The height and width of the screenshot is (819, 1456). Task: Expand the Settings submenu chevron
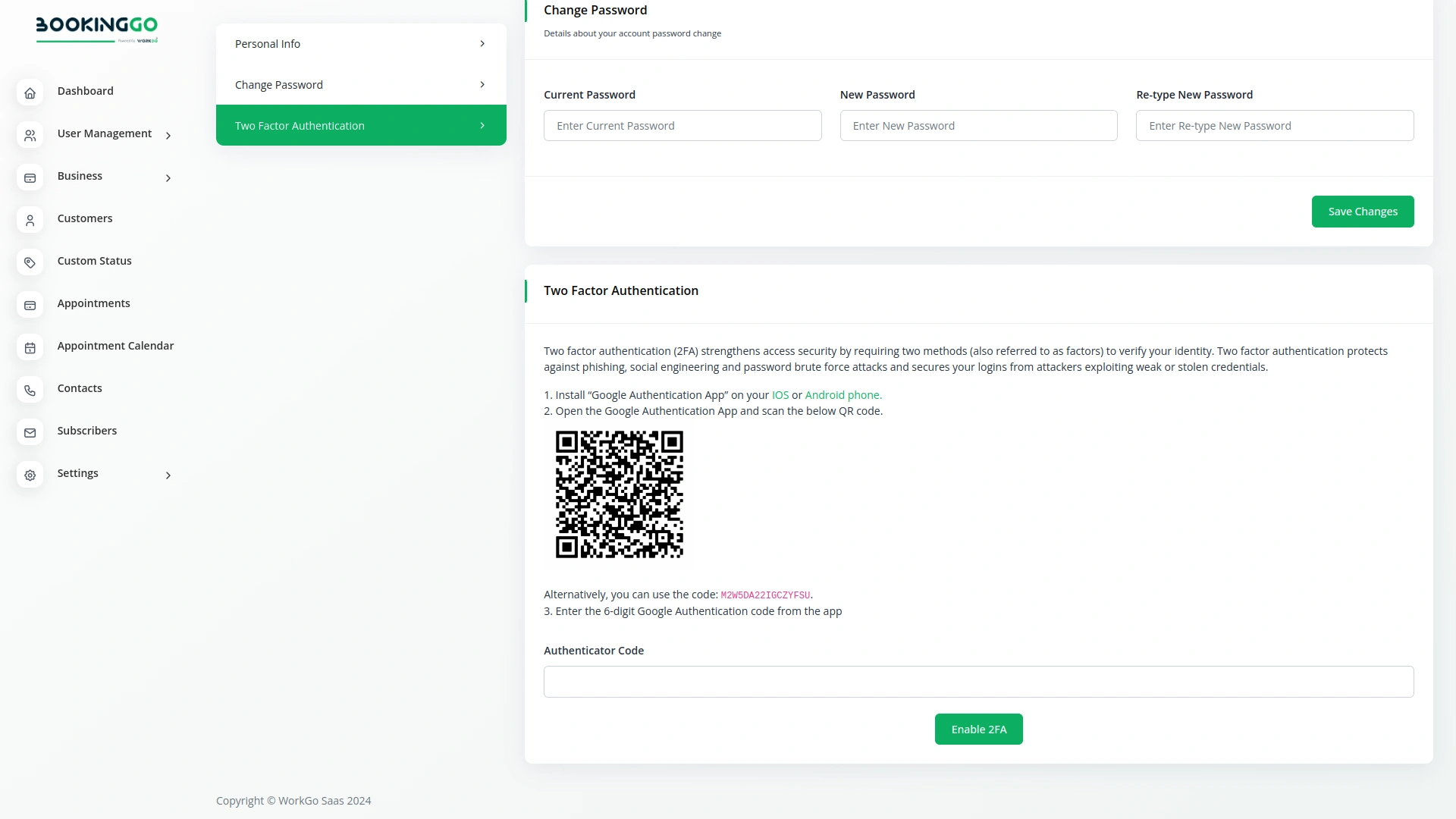click(x=168, y=475)
